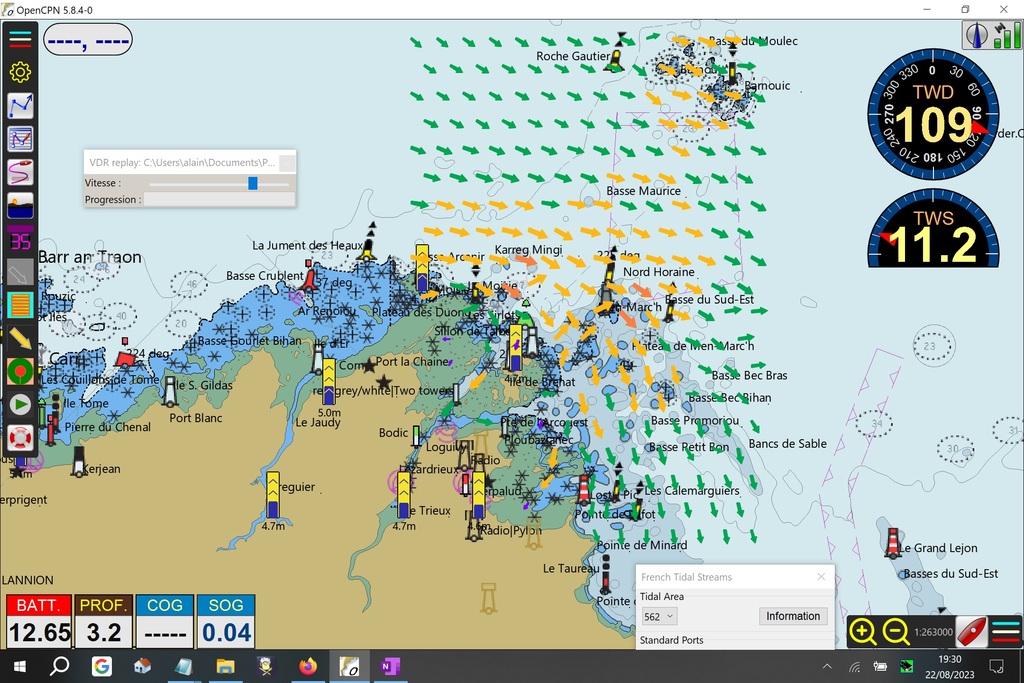Click the green GPS signal bars icon

pyautogui.click(x=1007, y=35)
